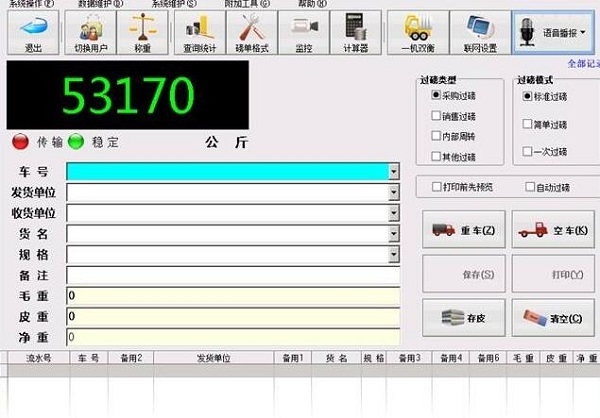Click the 备用6 column header
Screen dimensions: 600x418
(488, 358)
